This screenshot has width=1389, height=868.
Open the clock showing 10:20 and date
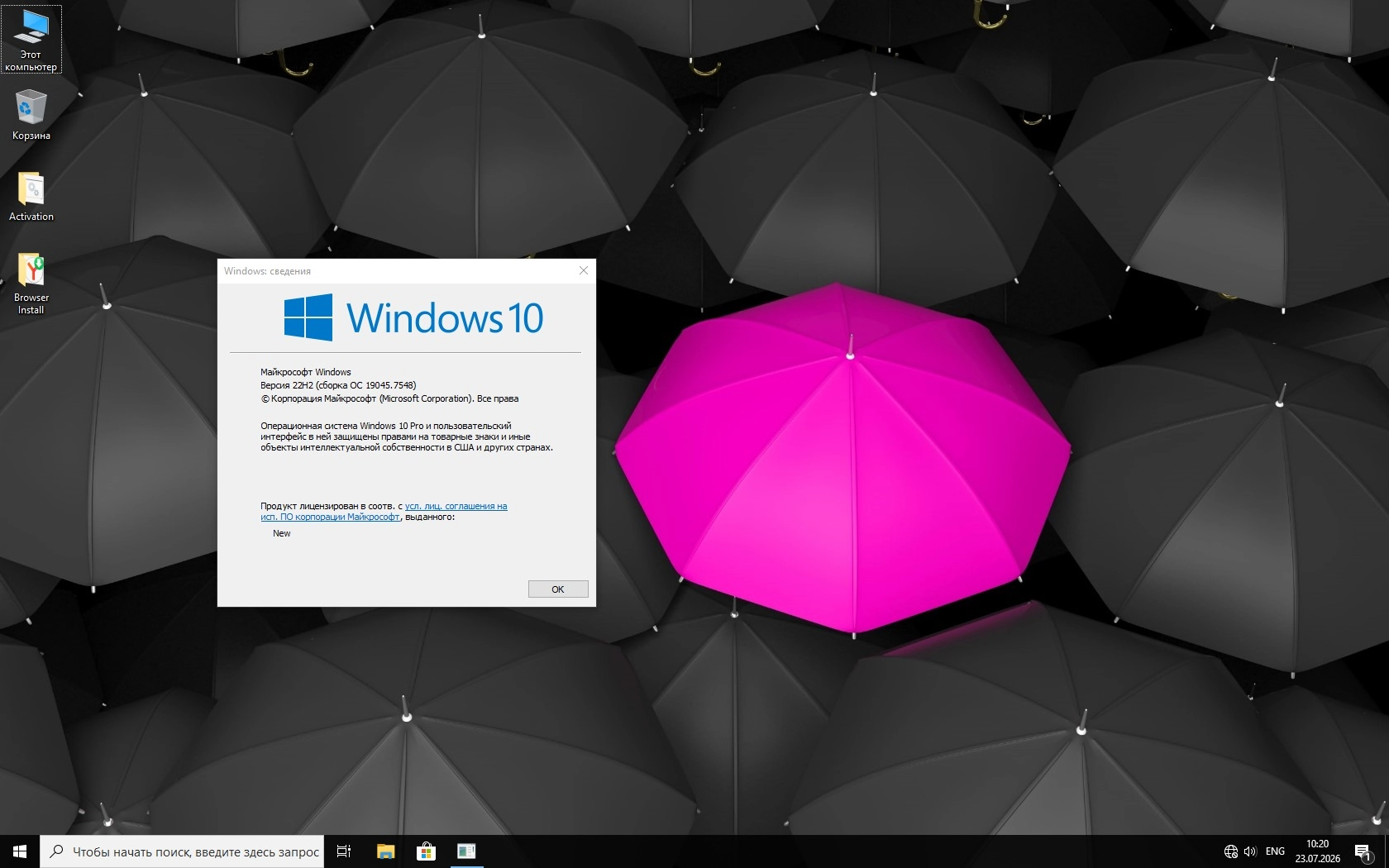click(1318, 851)
